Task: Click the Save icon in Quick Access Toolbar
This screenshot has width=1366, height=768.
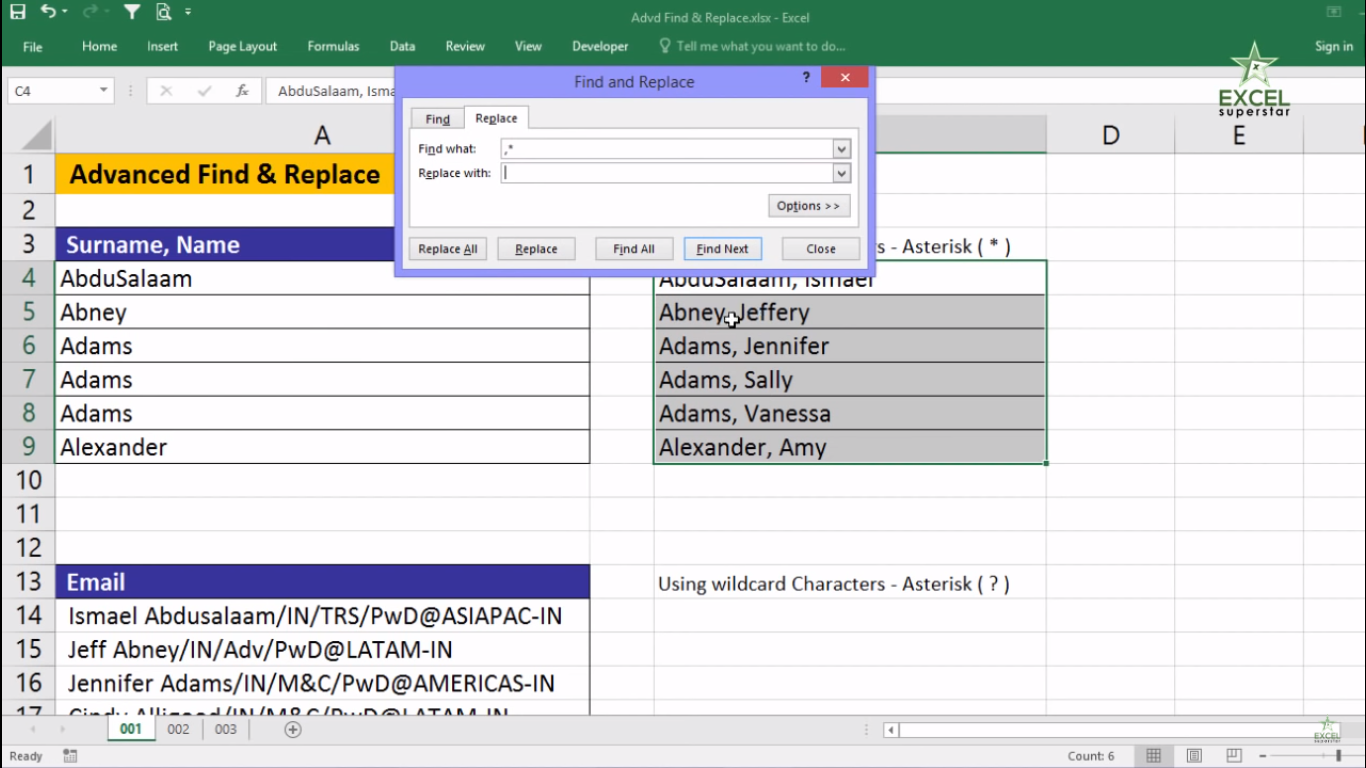Action: [18, 13]
